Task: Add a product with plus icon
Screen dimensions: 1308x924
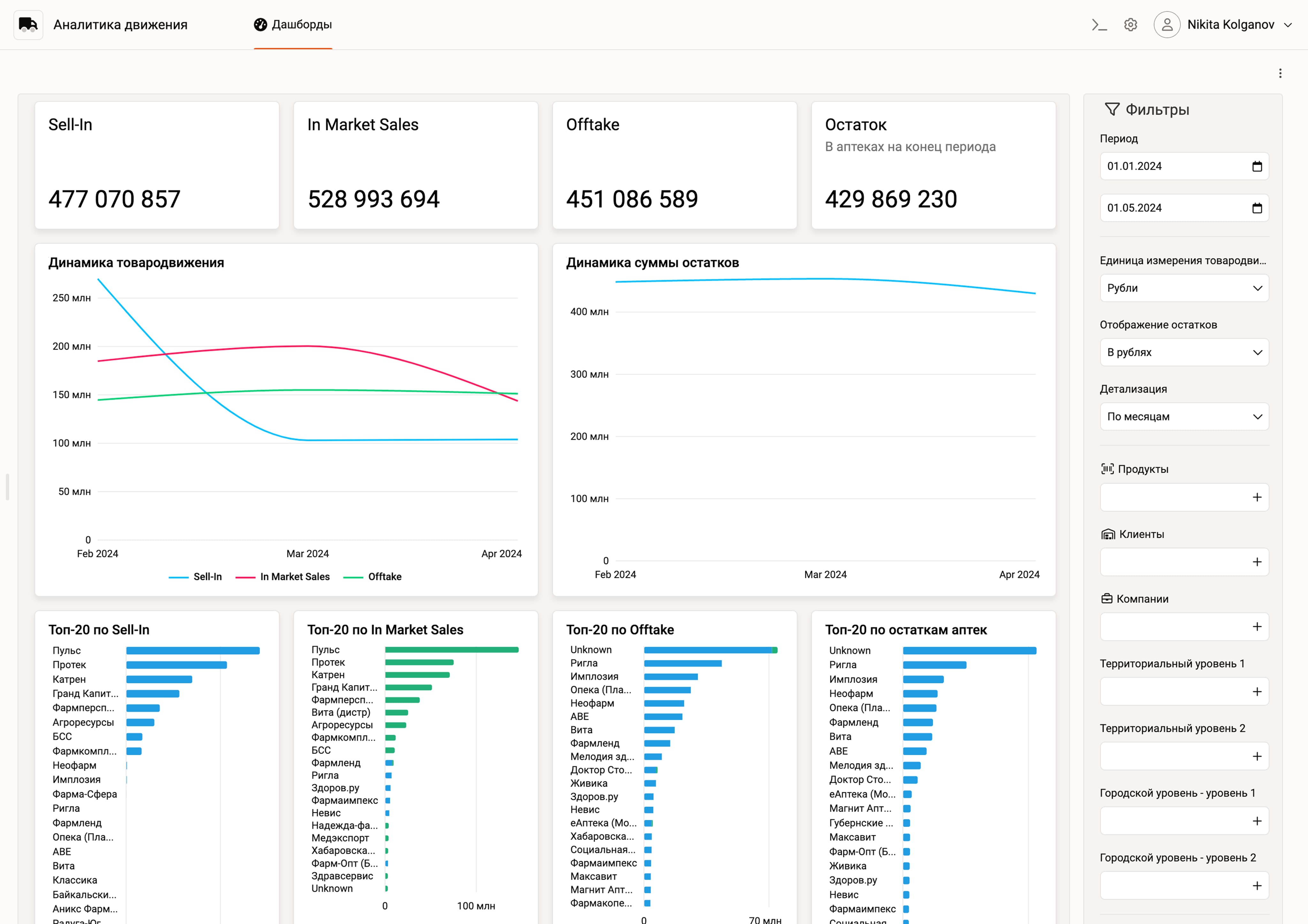Action: [1257, 498]
